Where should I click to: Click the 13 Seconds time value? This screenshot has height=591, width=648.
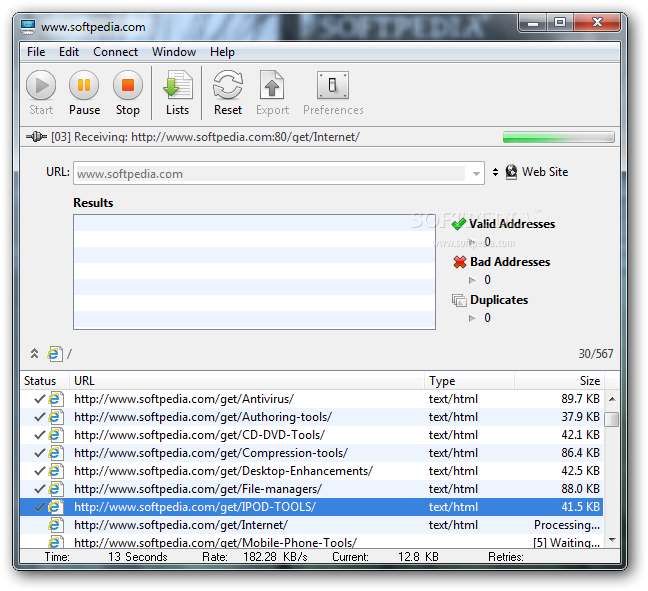(x=138, y=557)
